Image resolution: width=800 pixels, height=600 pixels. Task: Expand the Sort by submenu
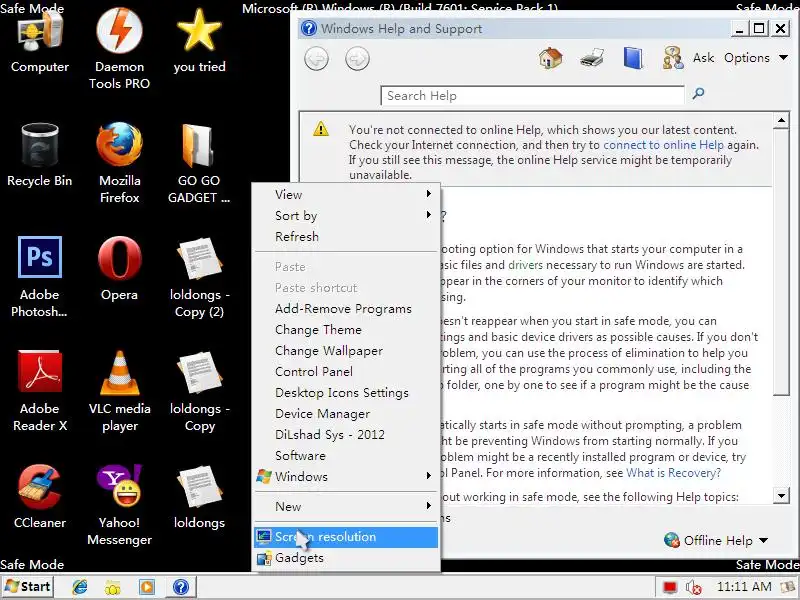(346, 215)
